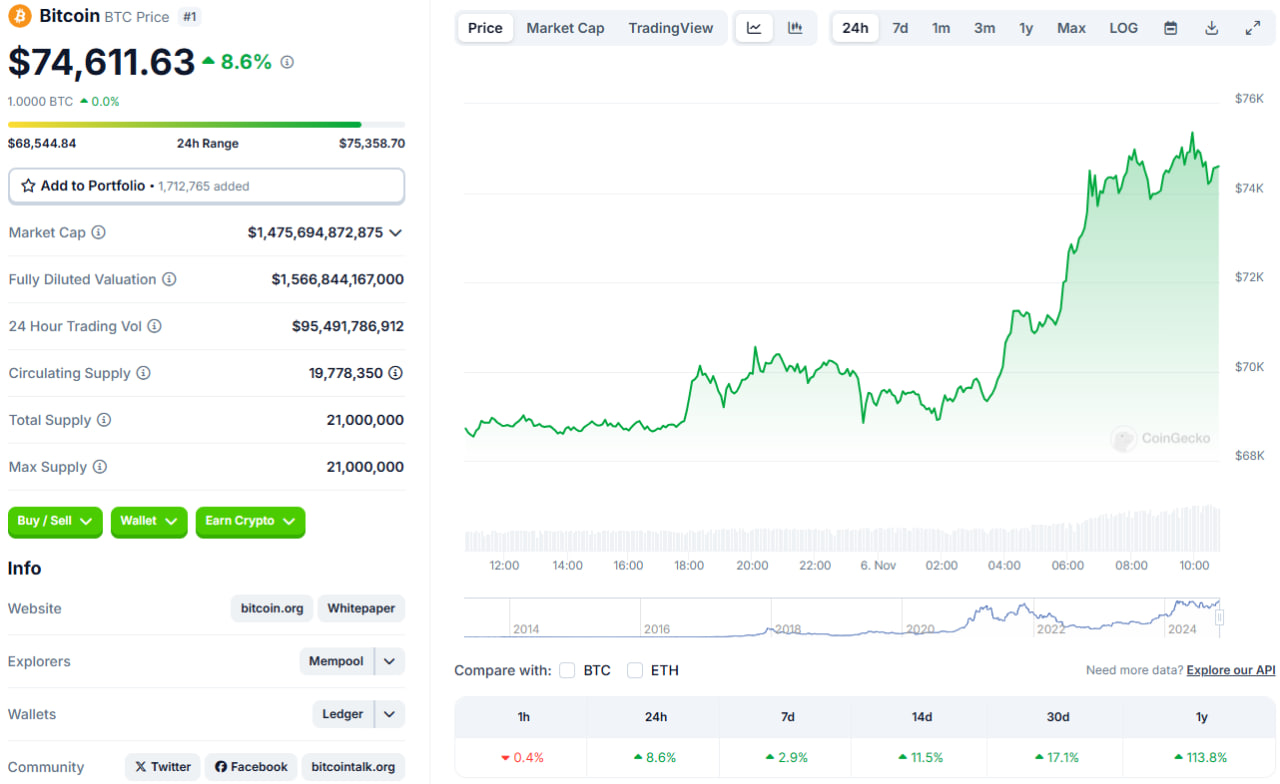Click the Bitcoin logo icon
Image resolution: width=1280 pixels, height=784 pixels.
pos(20,16)
